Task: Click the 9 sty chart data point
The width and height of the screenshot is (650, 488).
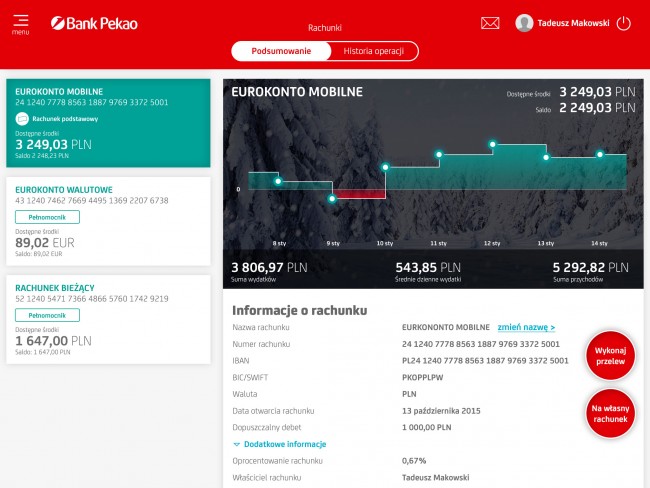Action: tap(332, 199)
